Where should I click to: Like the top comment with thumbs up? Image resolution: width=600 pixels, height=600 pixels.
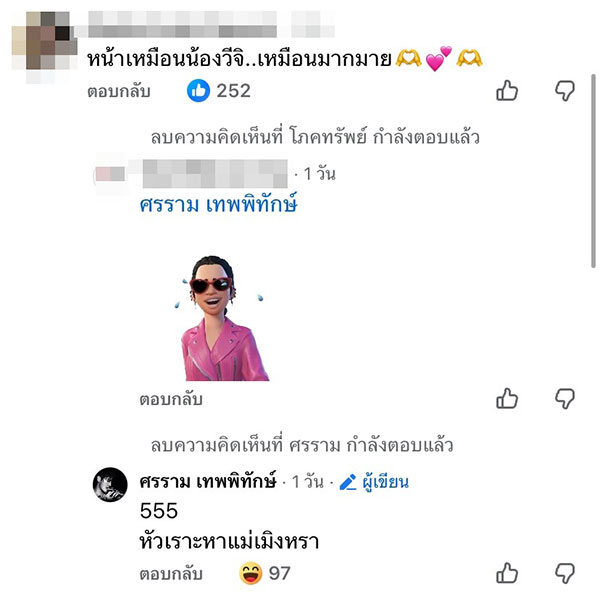pyautogui.click(x=507, y=92)
